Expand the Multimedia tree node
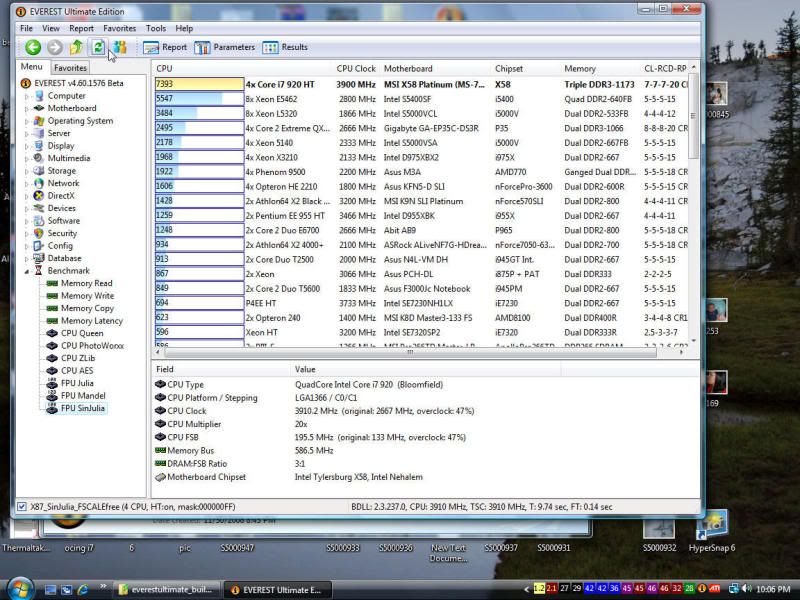This screenshot has height=600, width=800. click(x=27, y=159)
